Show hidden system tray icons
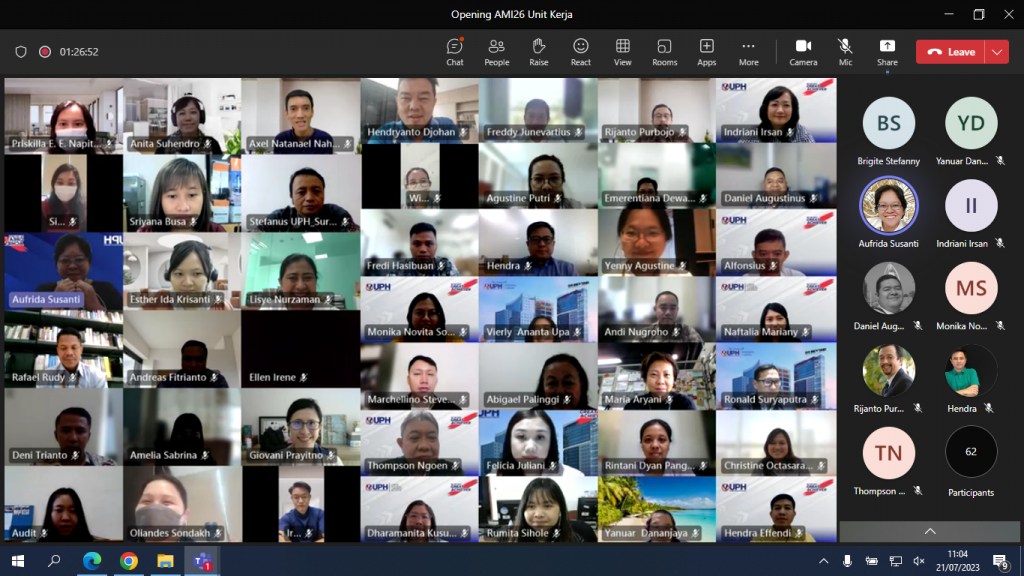This screenshot has height=576, width=1024. [x=824, y=561]
